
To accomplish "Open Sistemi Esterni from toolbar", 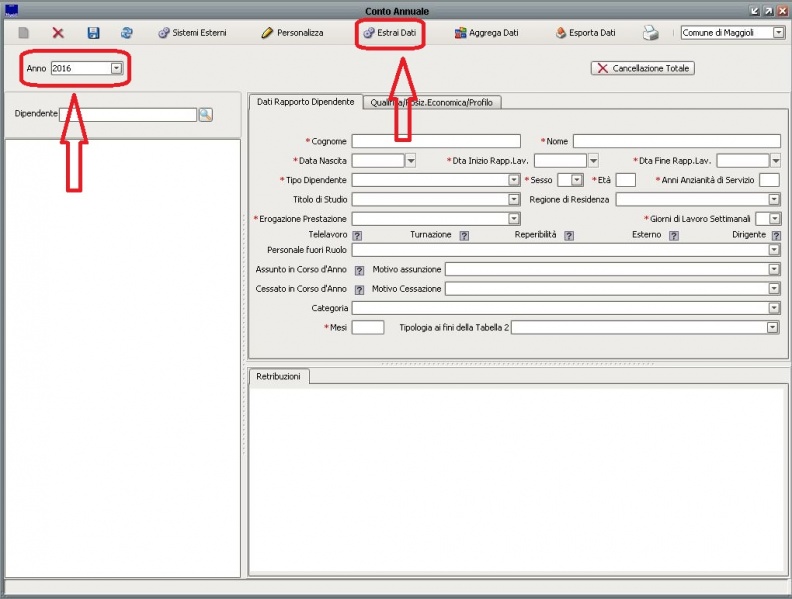I will point(192,33).
